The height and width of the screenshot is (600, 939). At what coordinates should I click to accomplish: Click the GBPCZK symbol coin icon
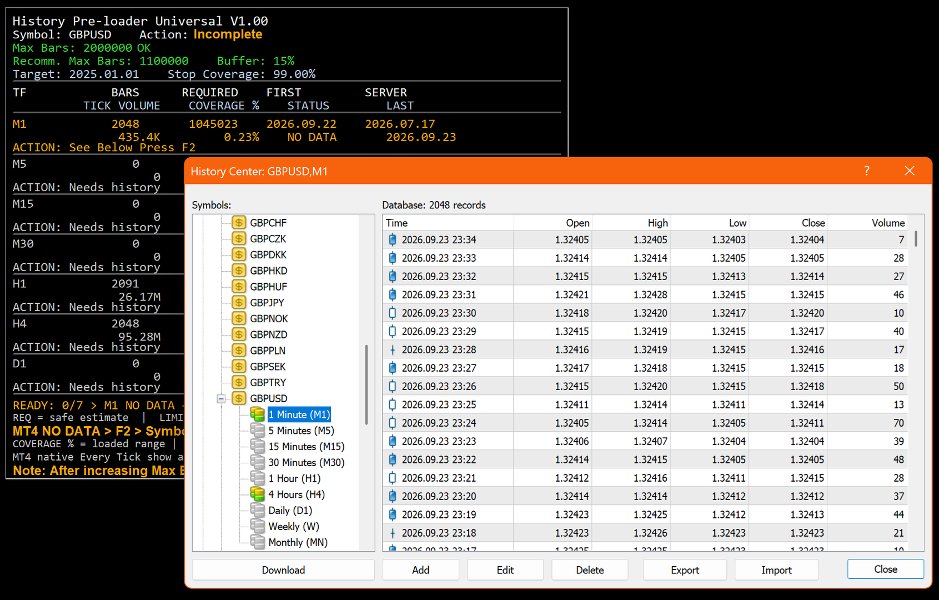[x=239, y=238]
